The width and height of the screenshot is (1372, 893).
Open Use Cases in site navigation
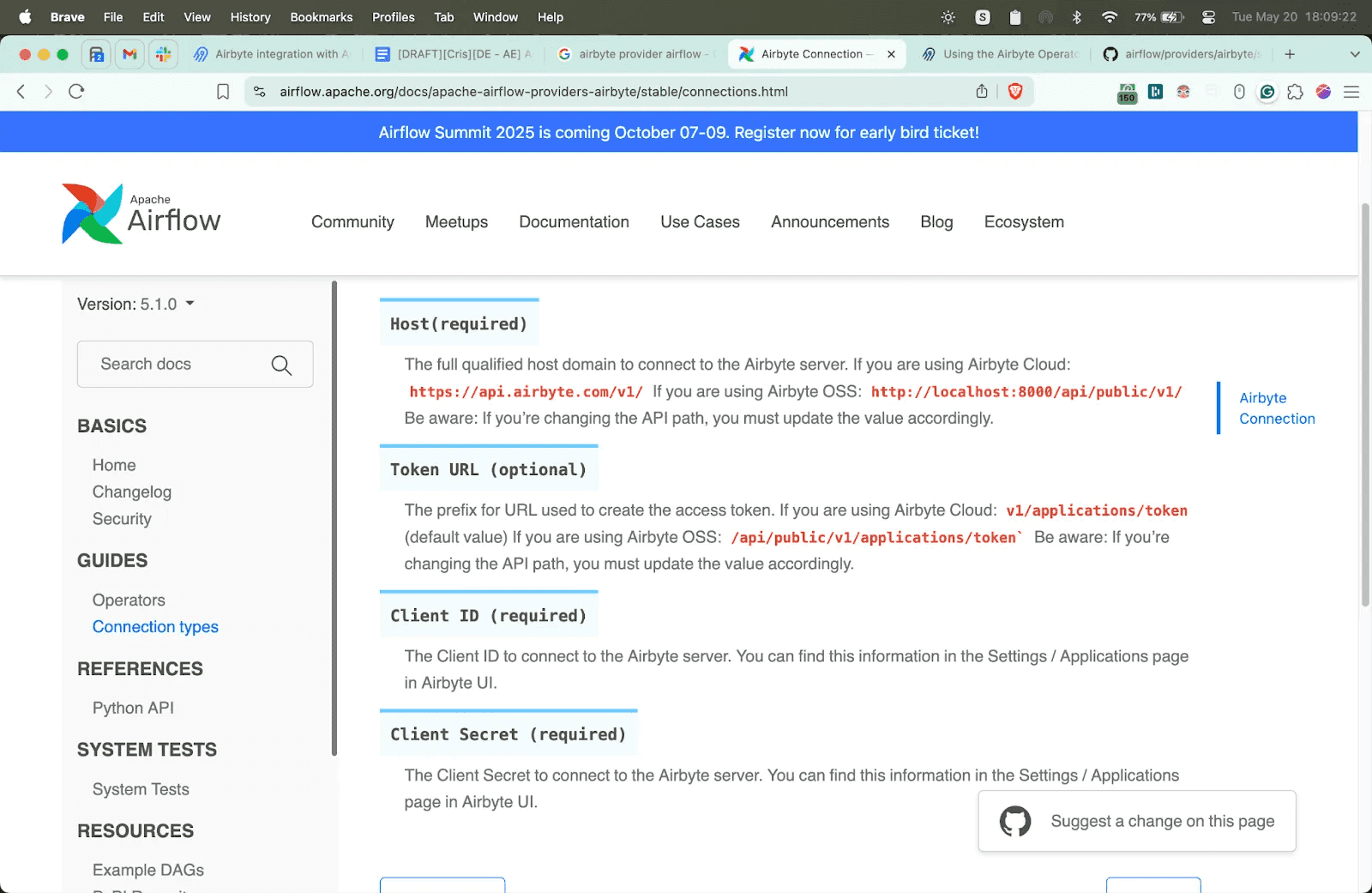click(700, 222)
